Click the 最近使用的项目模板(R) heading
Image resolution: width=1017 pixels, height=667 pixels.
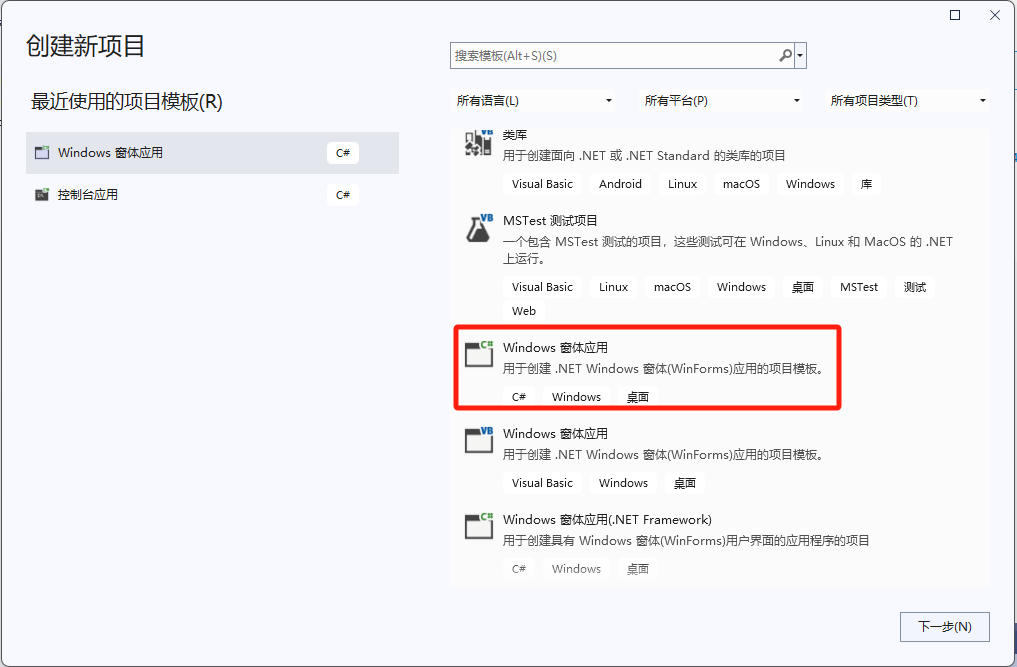[126, 102]
